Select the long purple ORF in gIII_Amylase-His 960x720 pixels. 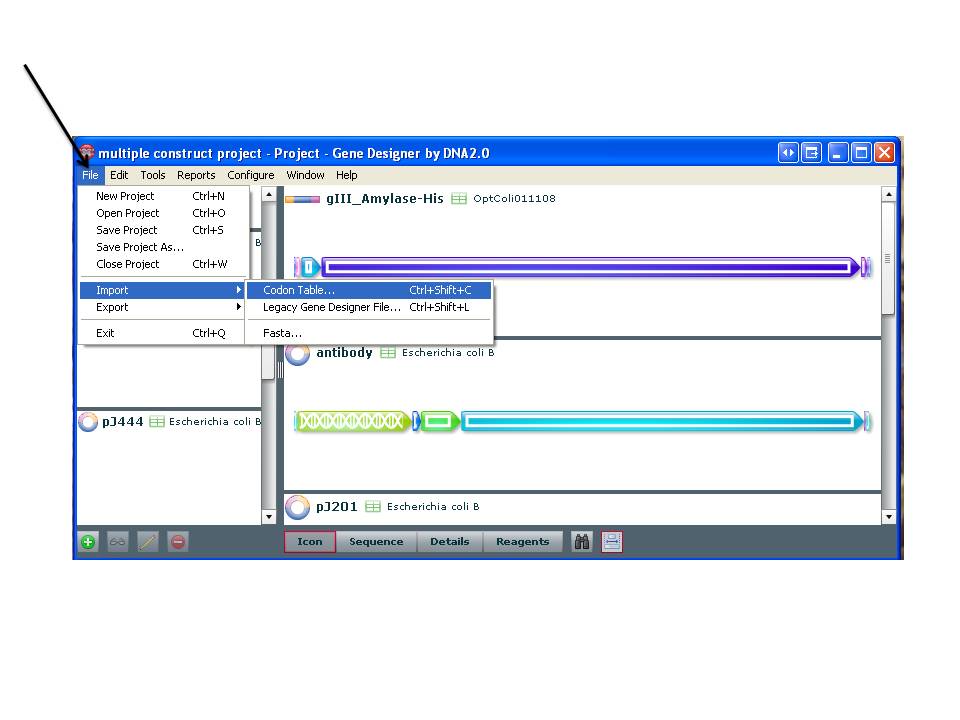point(591,267)
